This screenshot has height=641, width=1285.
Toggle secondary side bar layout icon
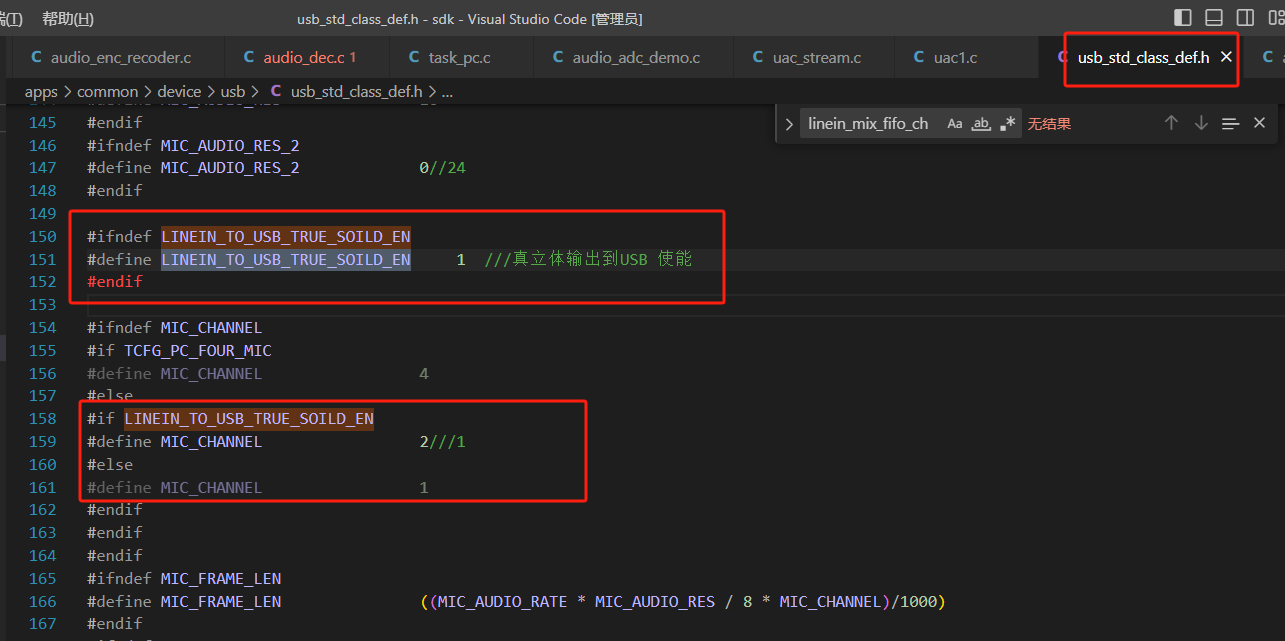1245,18
